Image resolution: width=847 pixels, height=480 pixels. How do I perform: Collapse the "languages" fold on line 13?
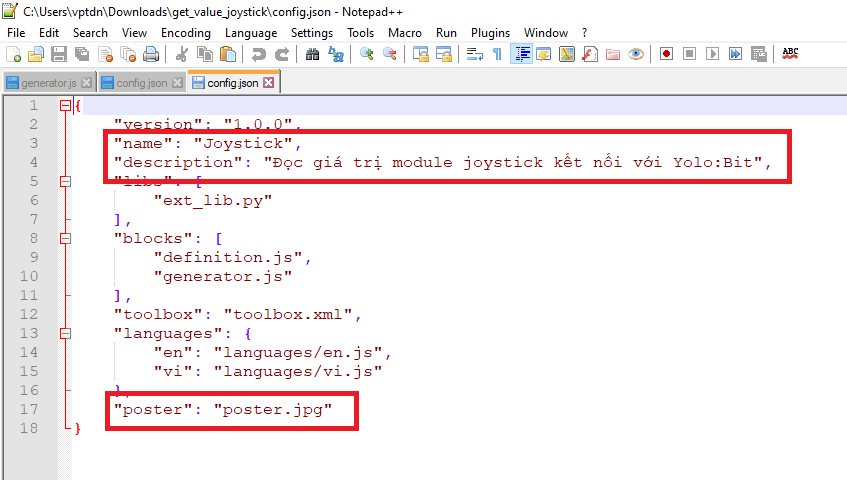click(65, 334)
